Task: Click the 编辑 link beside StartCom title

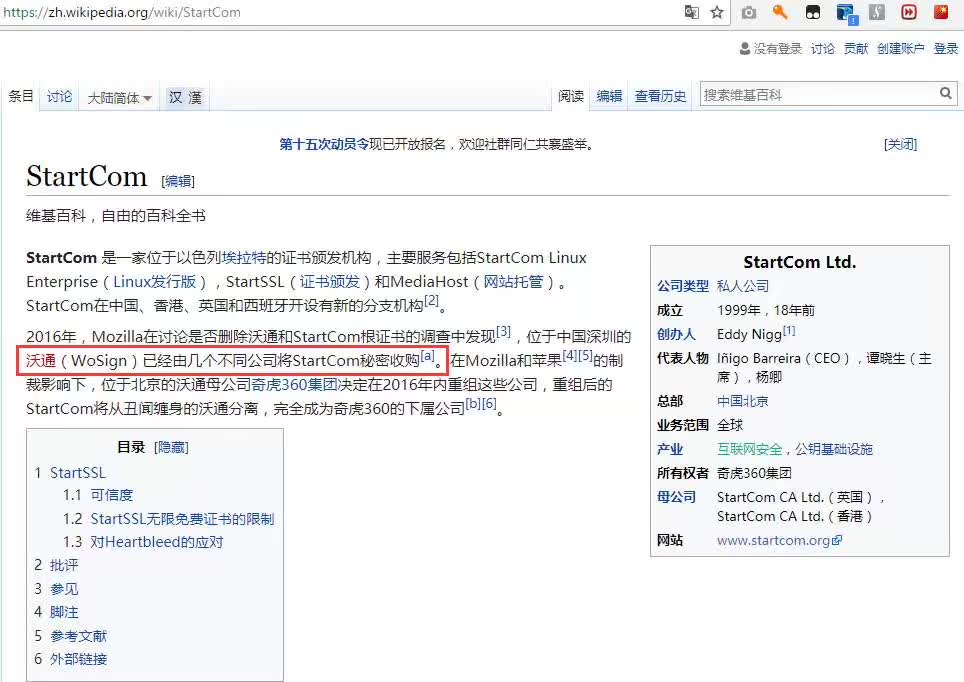Action: 178,181
